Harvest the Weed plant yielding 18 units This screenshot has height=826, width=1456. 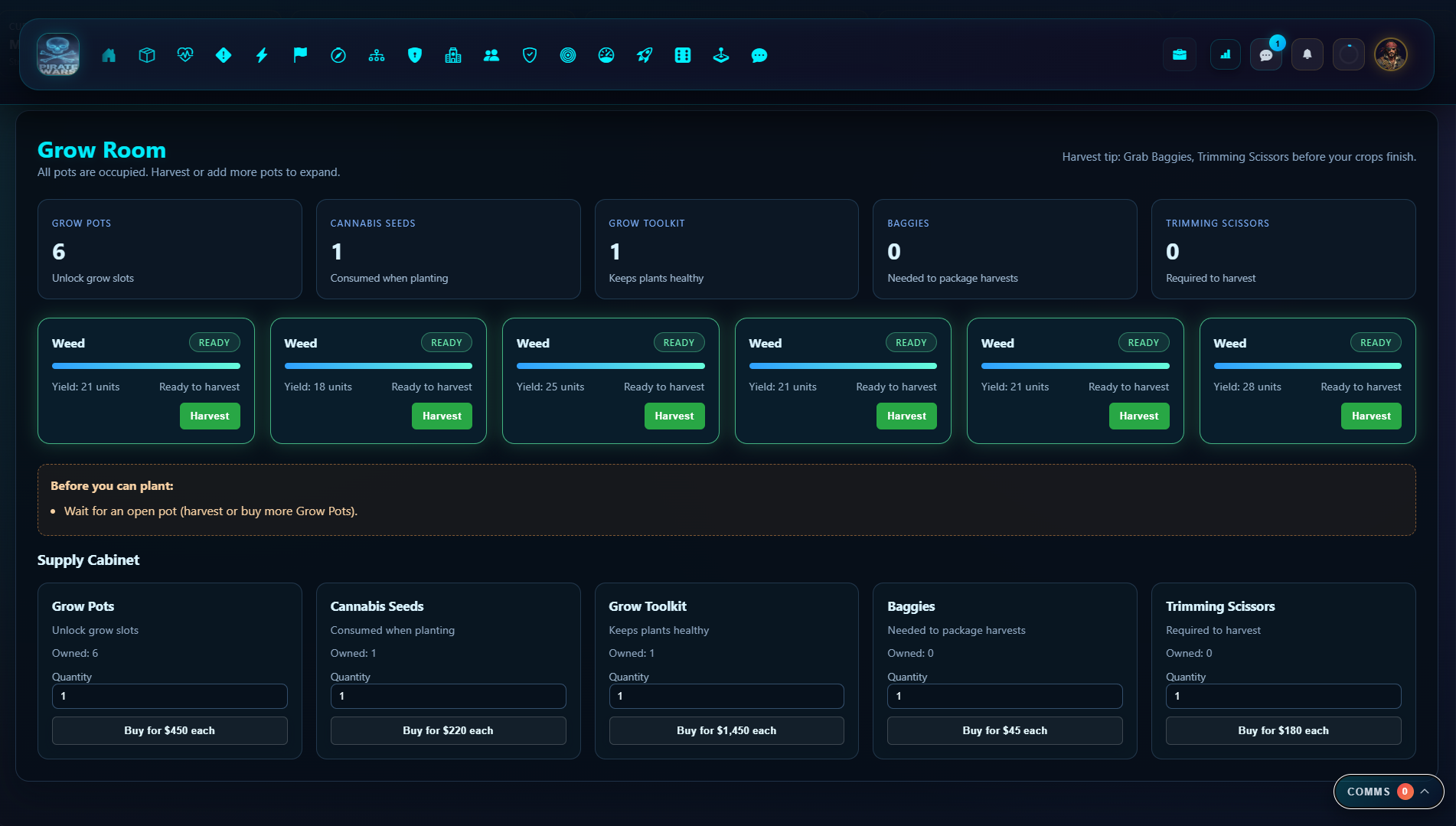pyautogui.click(x=442, y=416)
